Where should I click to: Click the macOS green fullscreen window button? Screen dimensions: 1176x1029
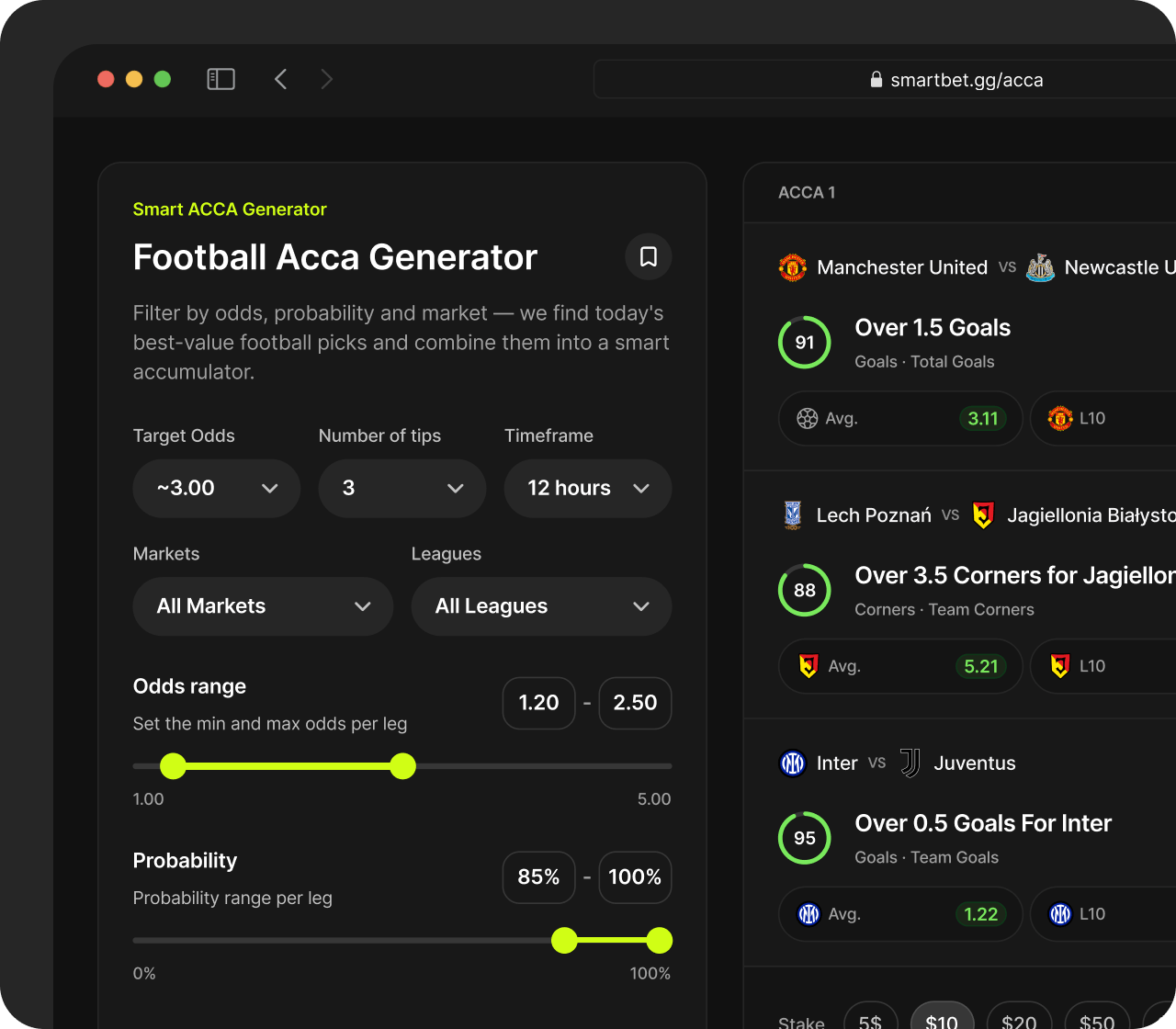[x=163, y=79]
